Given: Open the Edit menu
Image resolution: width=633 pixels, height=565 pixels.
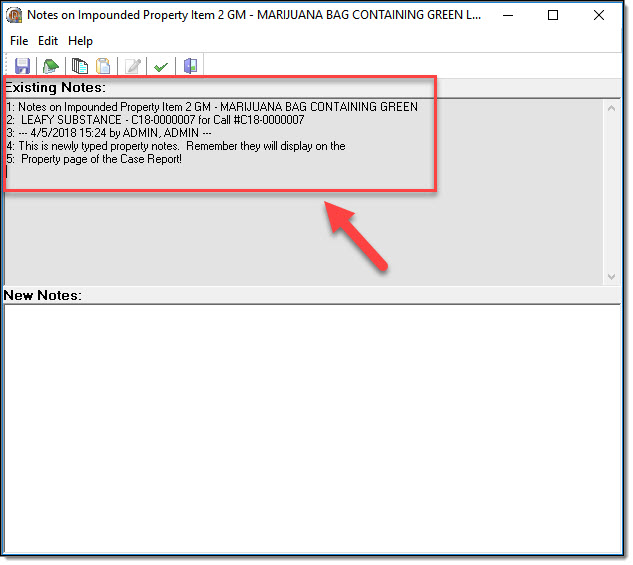Looking at the screenshot, I should (x=48, y=41).
